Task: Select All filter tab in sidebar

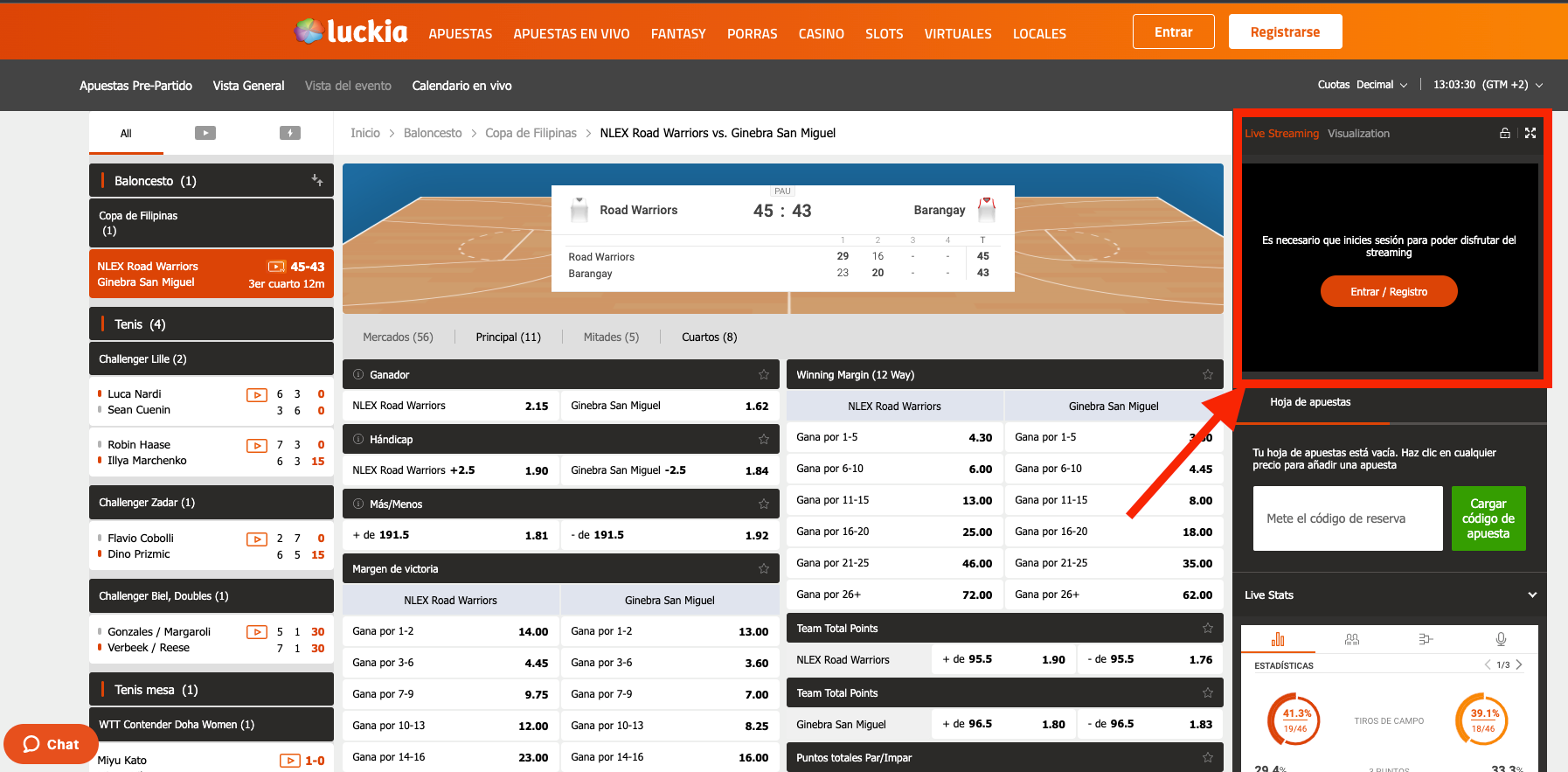Action: click(x=126, y=133)
